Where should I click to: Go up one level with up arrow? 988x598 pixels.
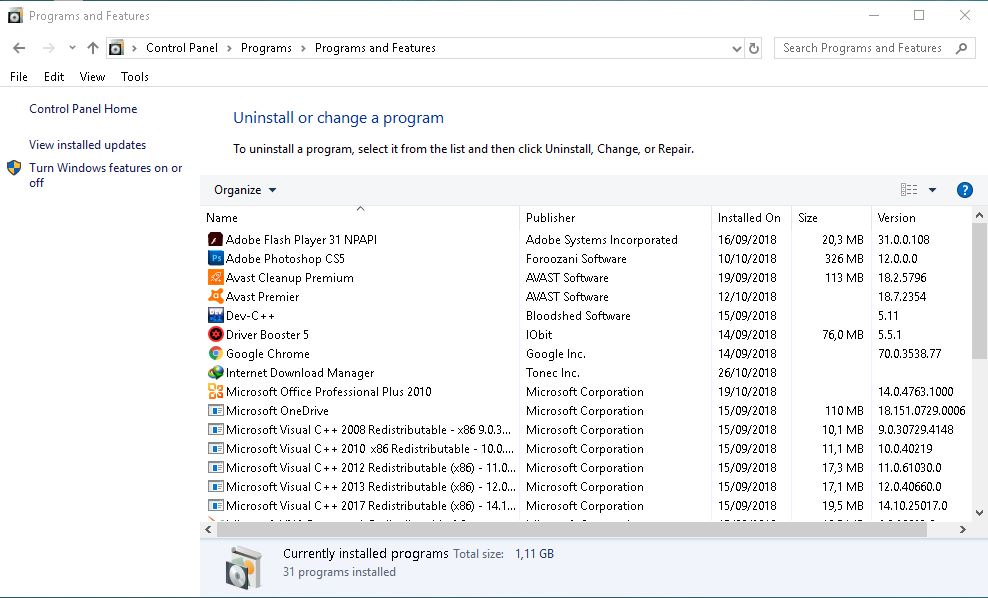pos(93,48)
